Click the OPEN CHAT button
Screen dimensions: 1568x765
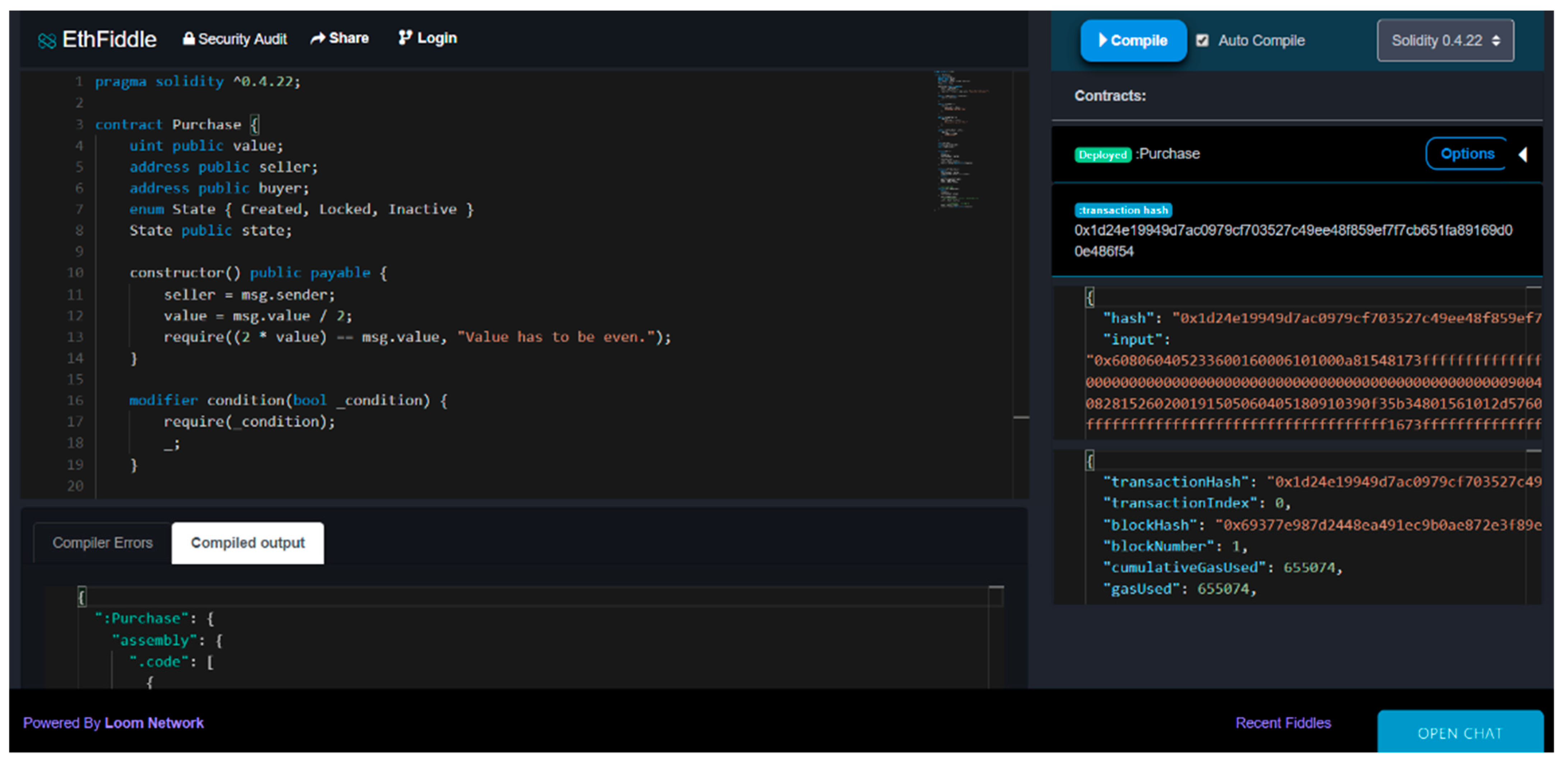coord(1459,733)
